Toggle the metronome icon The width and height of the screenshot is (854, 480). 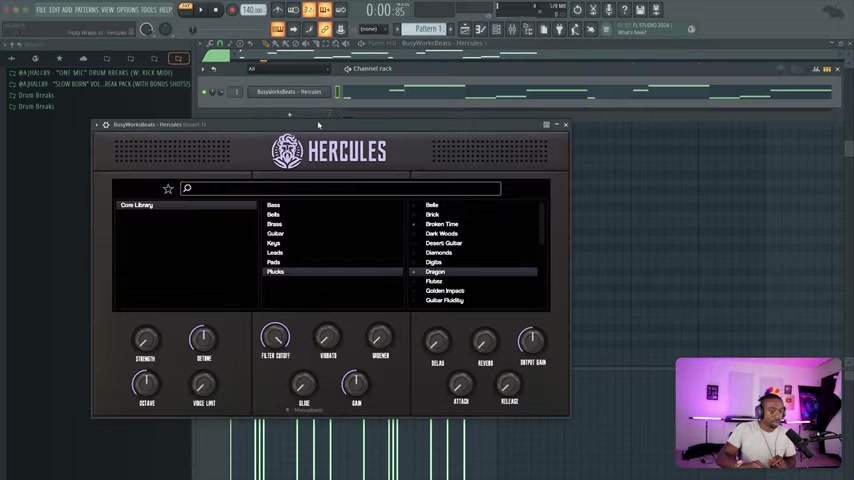pyautogui.click(x=277, y=10)
